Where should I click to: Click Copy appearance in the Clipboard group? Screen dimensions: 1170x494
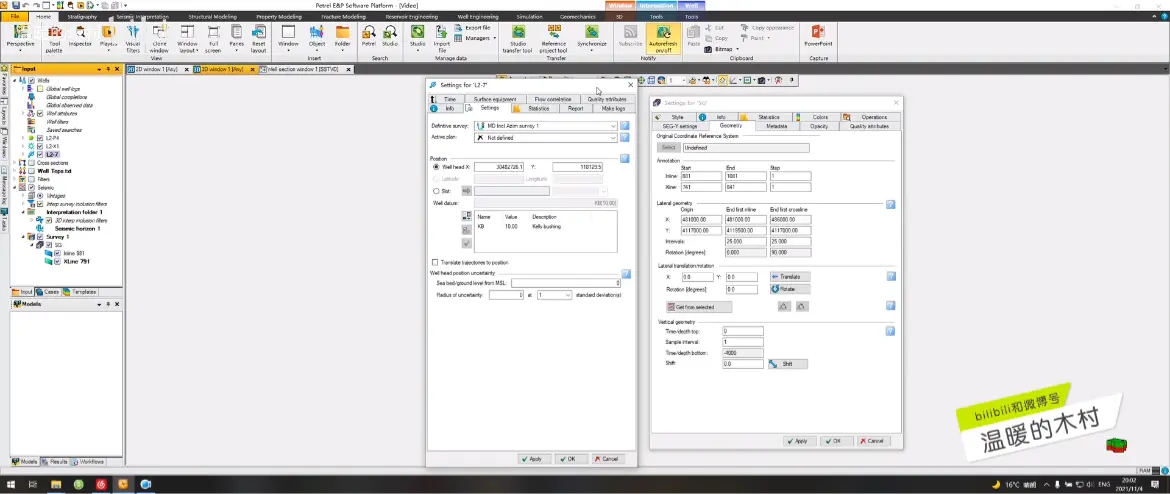(x=768, y=28)
